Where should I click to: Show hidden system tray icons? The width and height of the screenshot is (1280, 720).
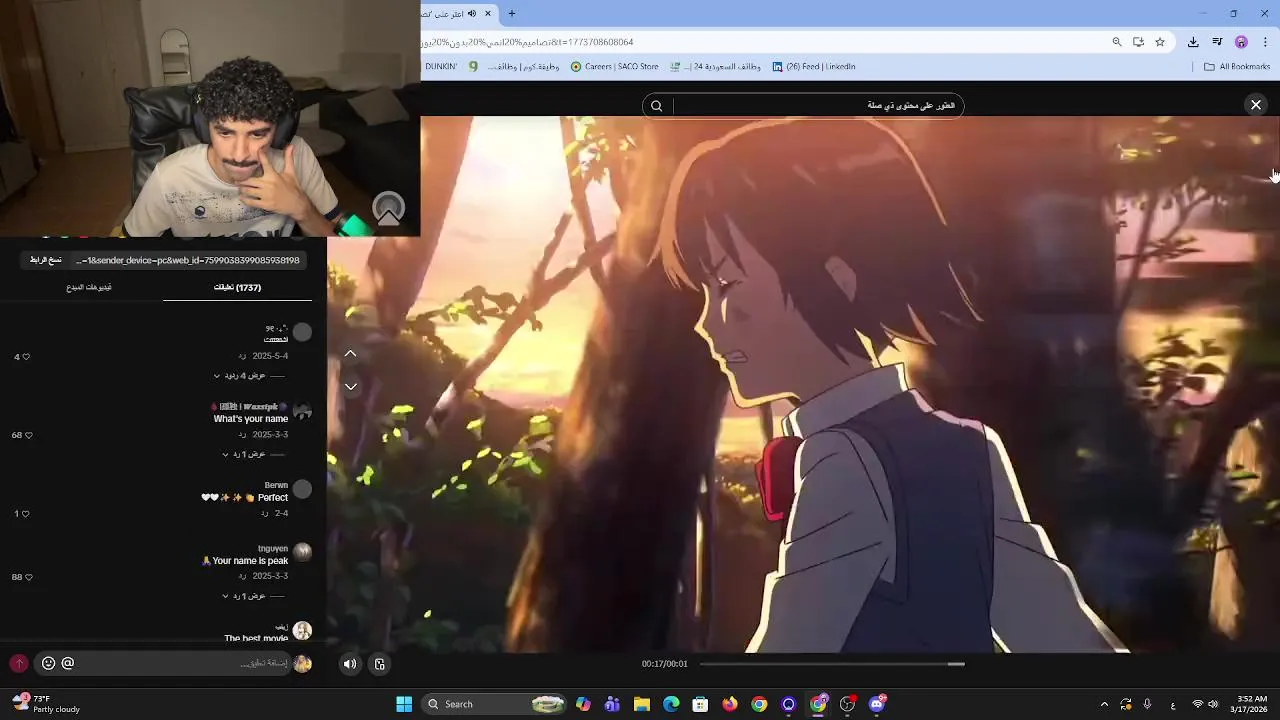click(1104, 704)
